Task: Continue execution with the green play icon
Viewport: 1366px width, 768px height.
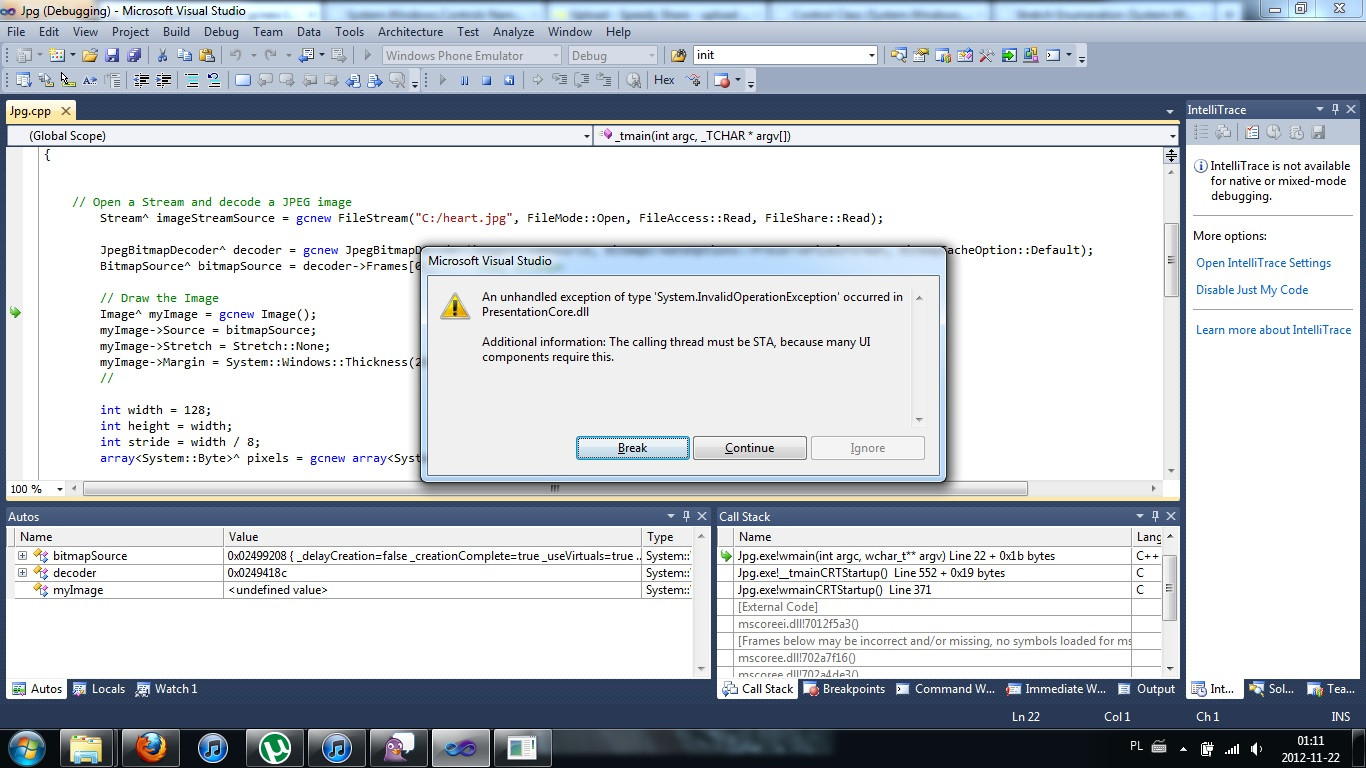Action: coord(443,80)
